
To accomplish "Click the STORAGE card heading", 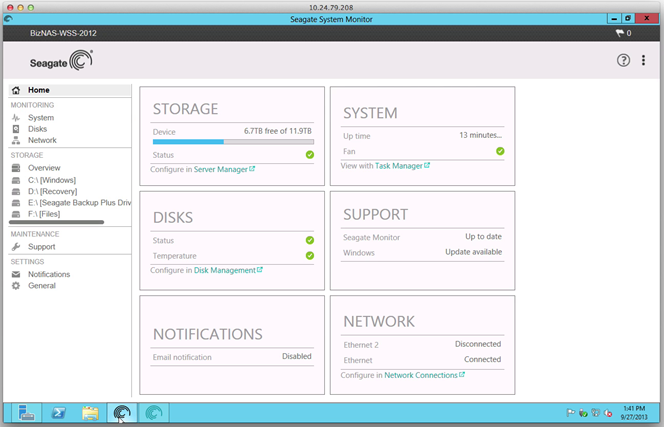I will pyautogui.click(x=185, y=109).
